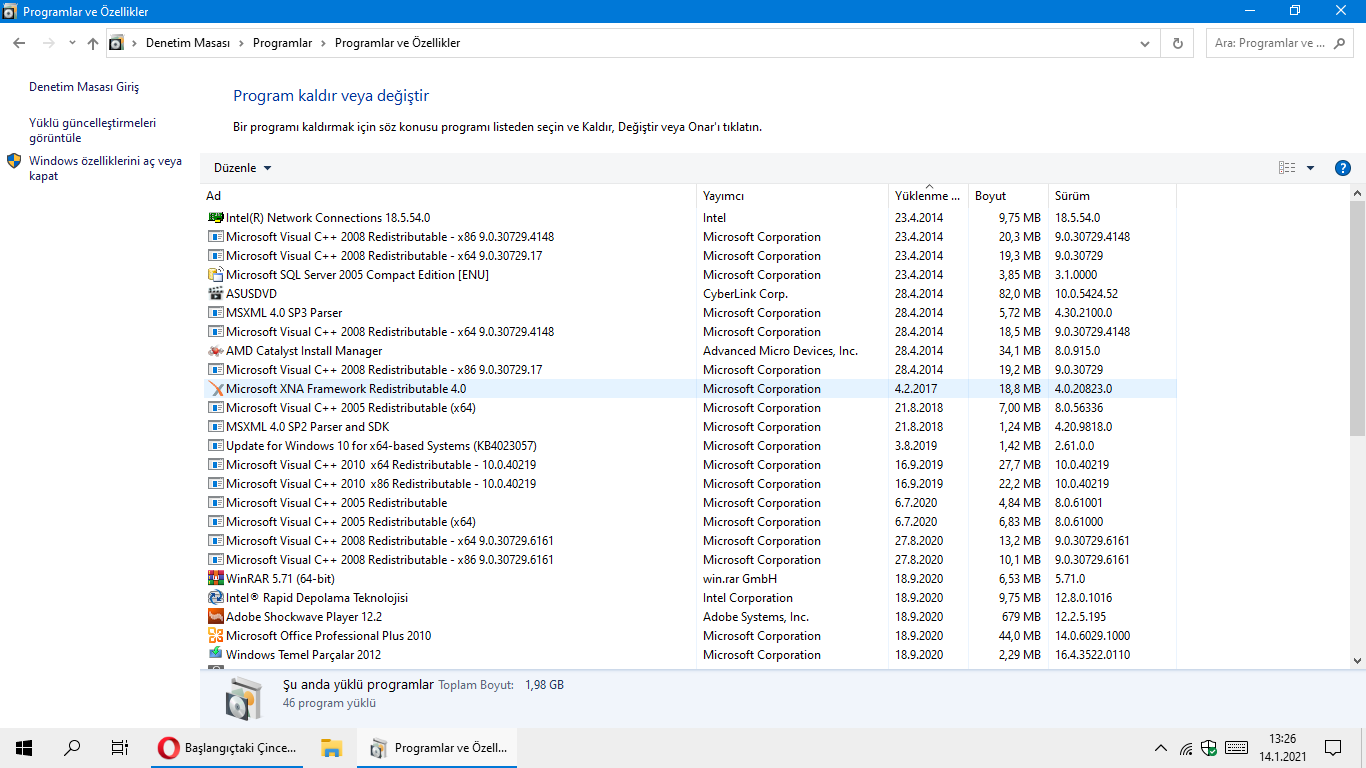Select MSXML 4.0 SP2 Parser and SDK

tap(688, 426)
